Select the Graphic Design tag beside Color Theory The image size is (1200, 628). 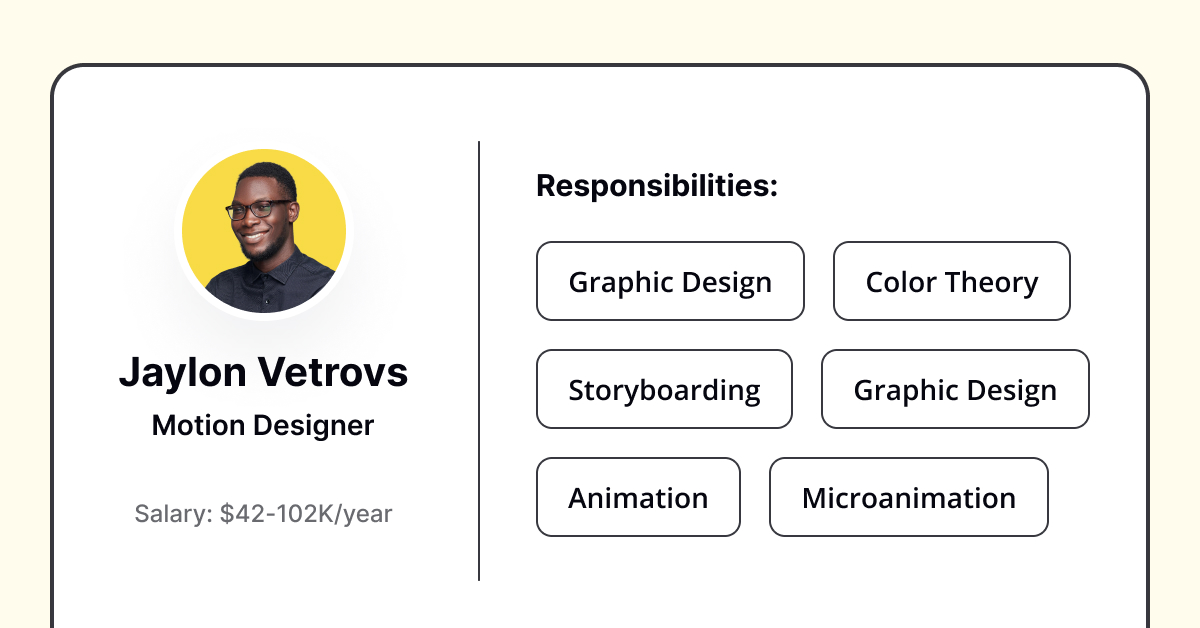(670, 281)
